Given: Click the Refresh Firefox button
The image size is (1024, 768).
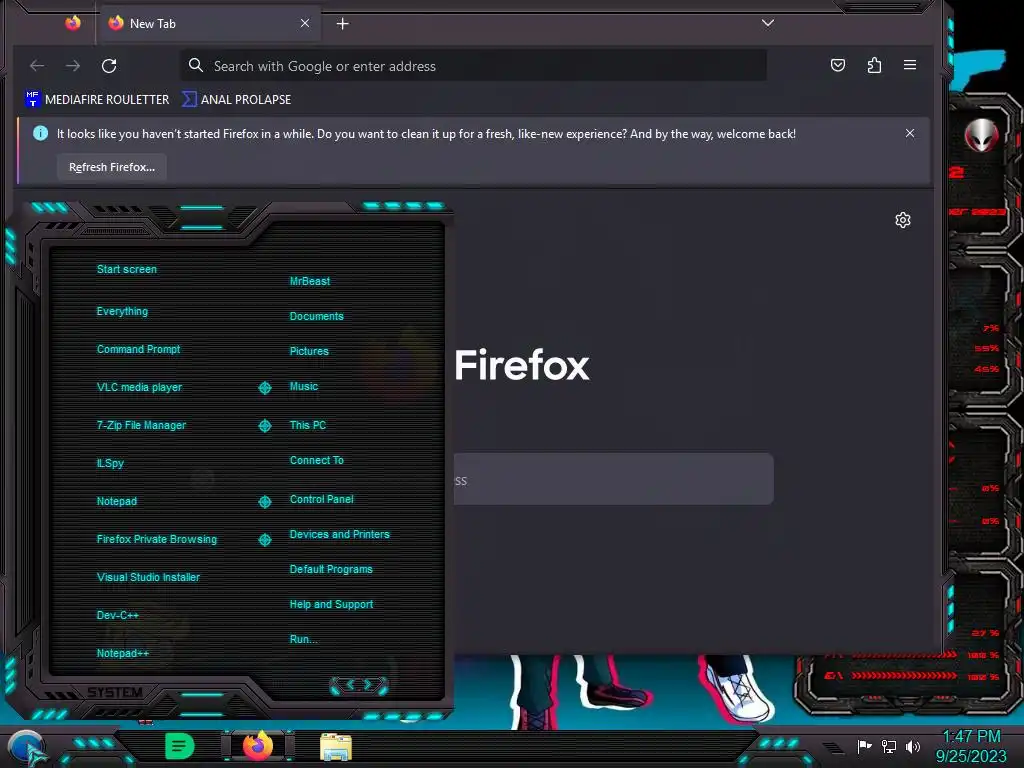Looking at the screenshot, I should click(112, 167).
